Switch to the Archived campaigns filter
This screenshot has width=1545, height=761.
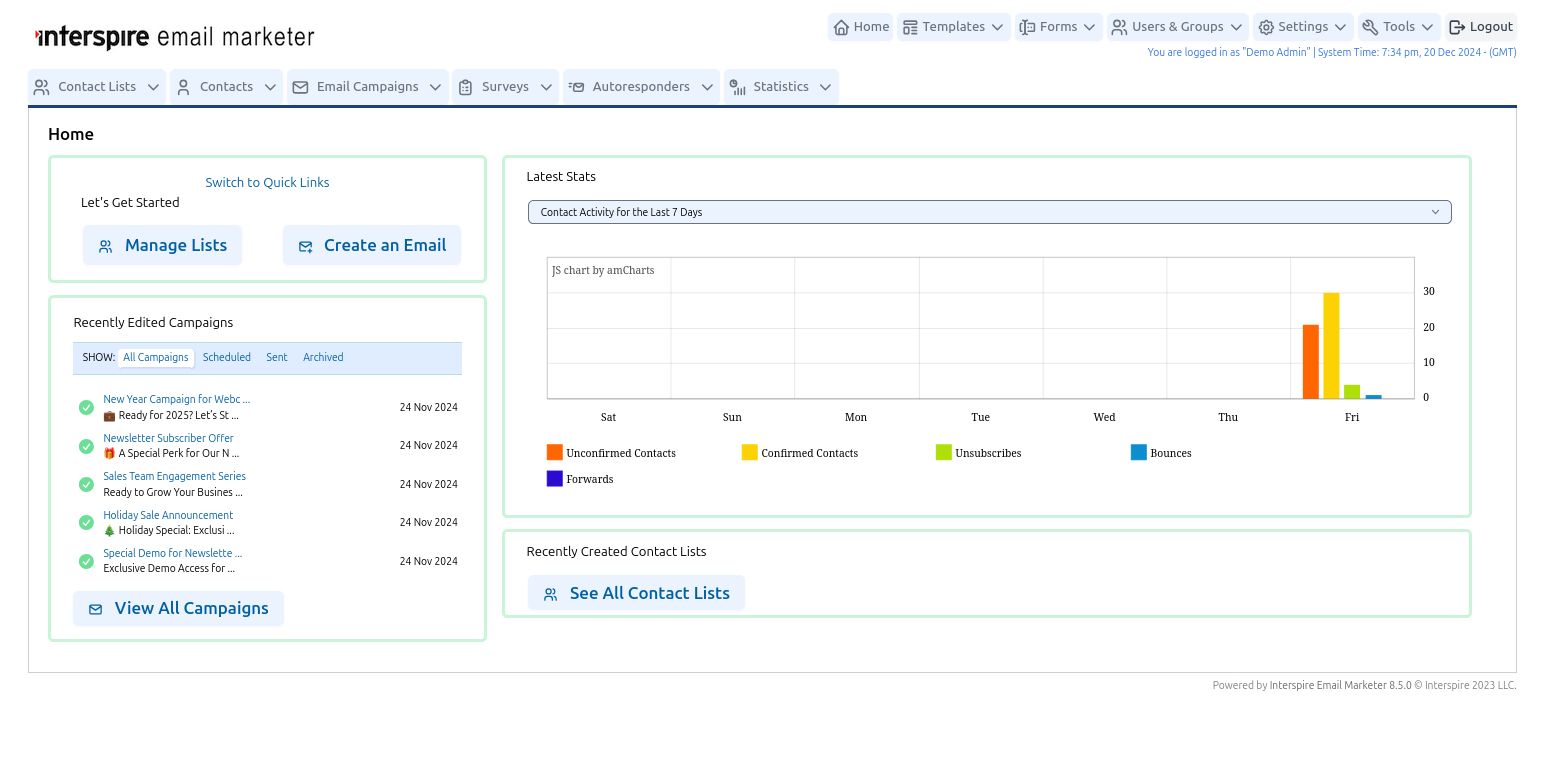pos(323,357)
